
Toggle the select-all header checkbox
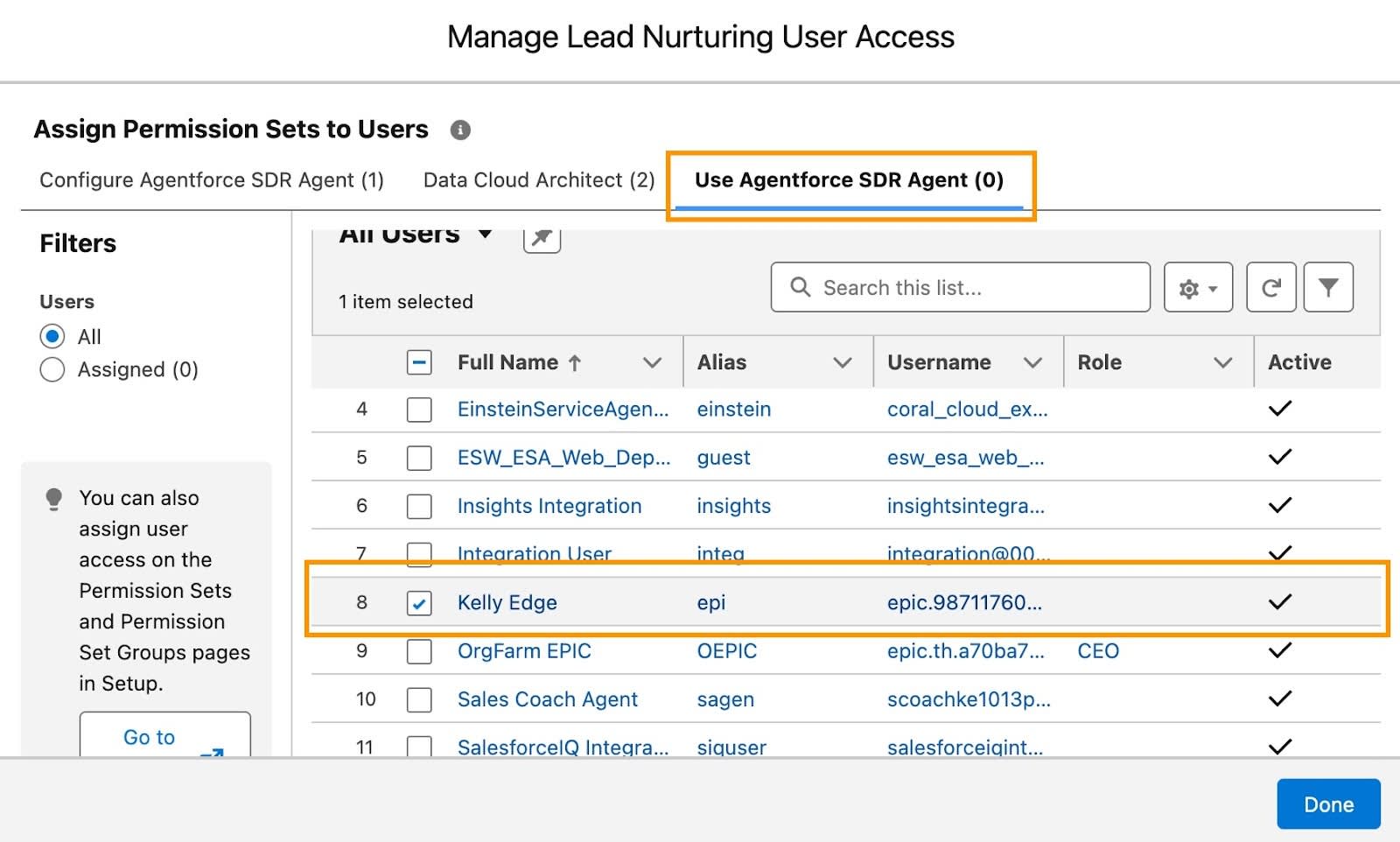tap(419, 361)
